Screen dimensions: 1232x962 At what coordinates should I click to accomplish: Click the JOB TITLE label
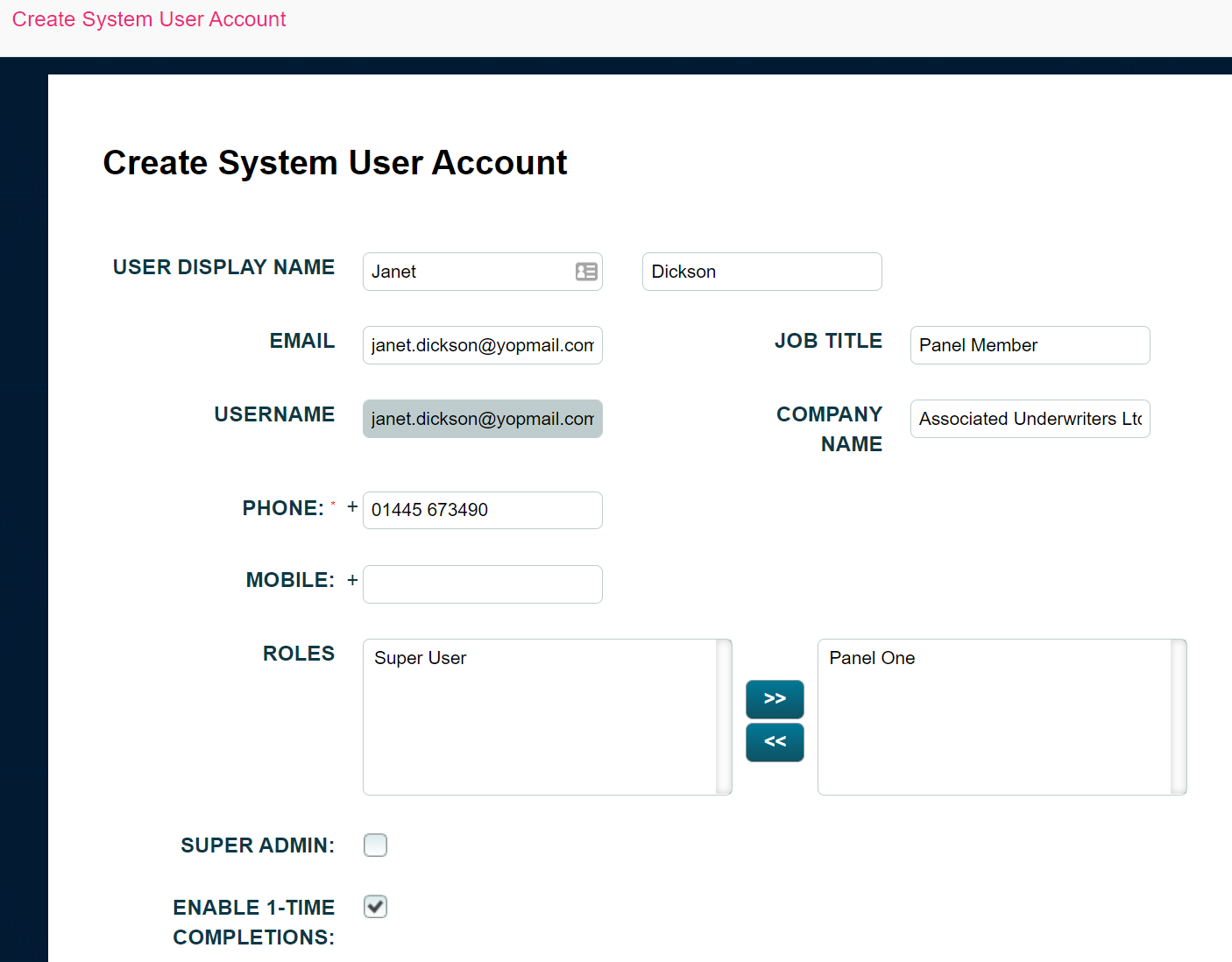[x=828, y=341]
